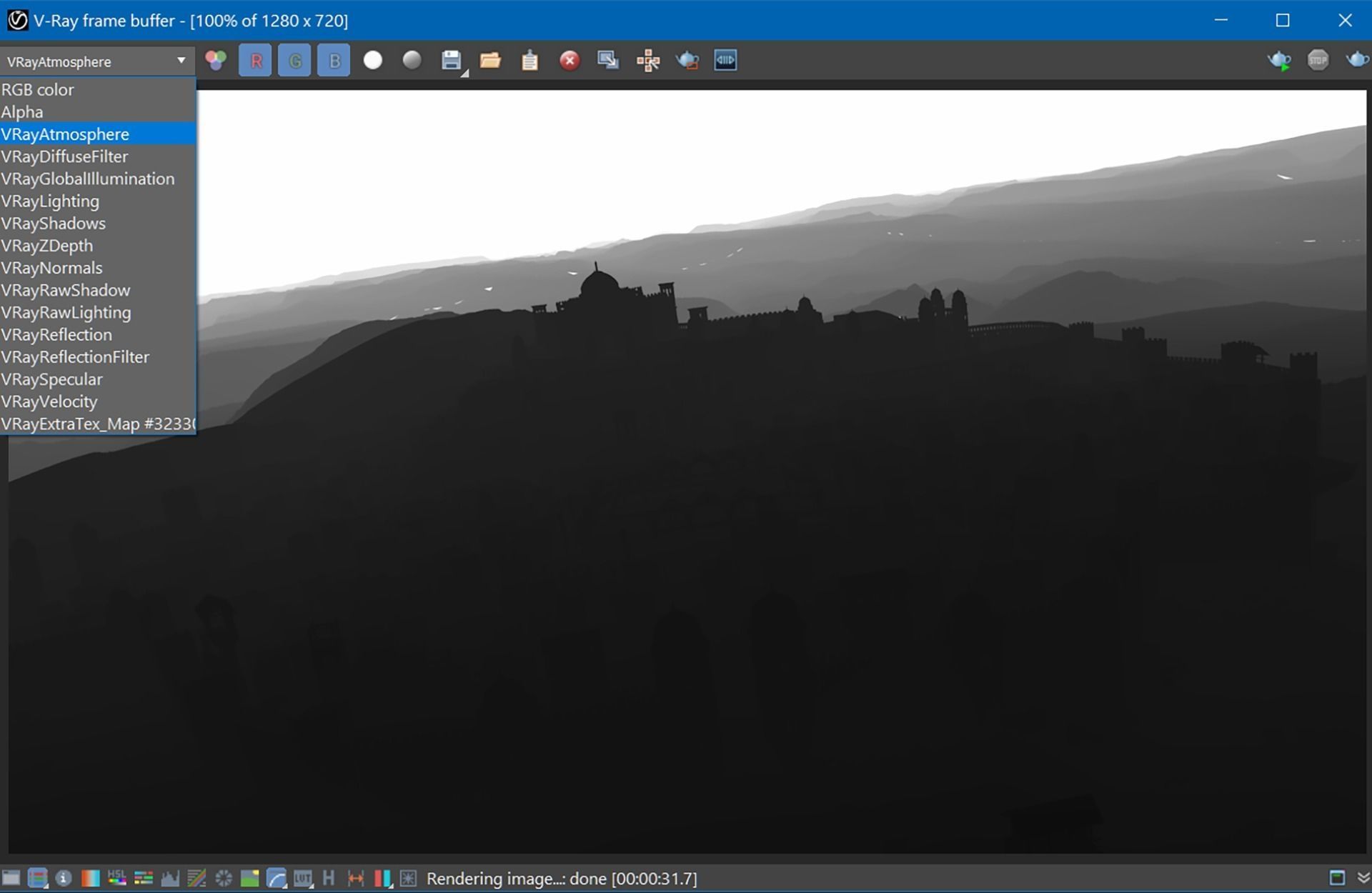Viewport: 1372px width, 893px height.
Task: Click Duplicate to 3ds Max frame buffer icon
Action: (608, 61)
